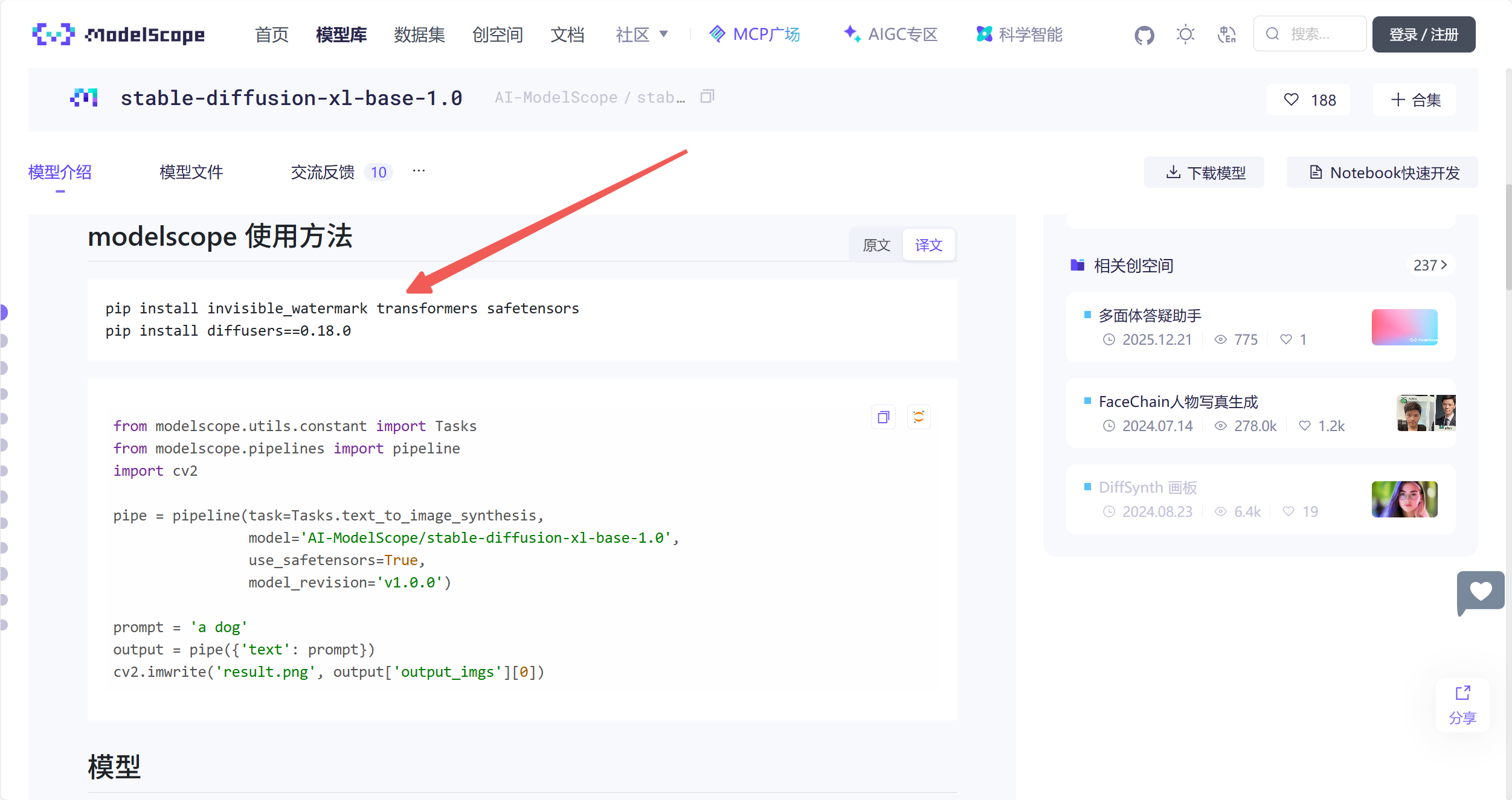Toggle light/dark theme sun icon

tap(1185, 35)
